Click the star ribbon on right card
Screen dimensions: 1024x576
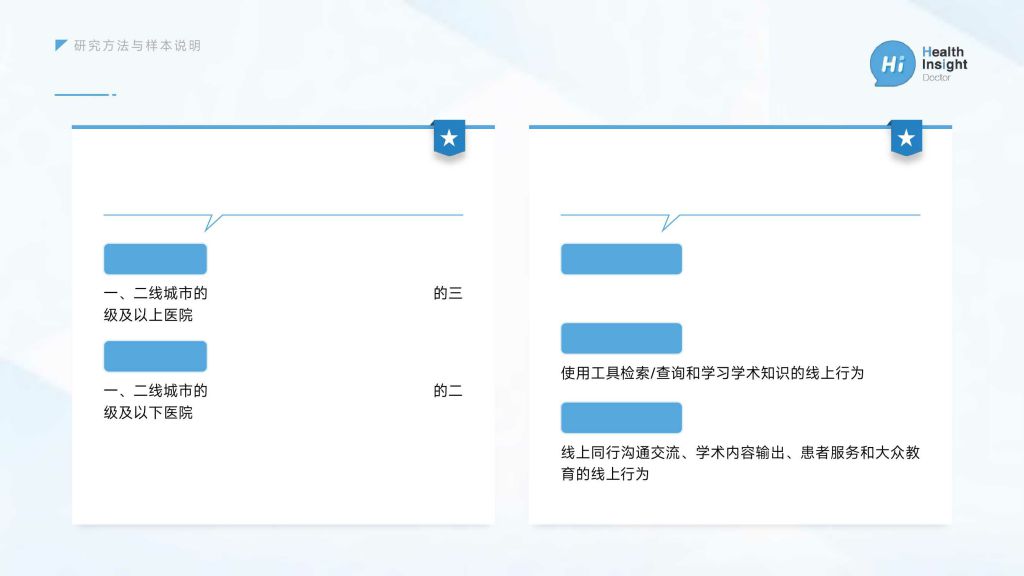906,138
